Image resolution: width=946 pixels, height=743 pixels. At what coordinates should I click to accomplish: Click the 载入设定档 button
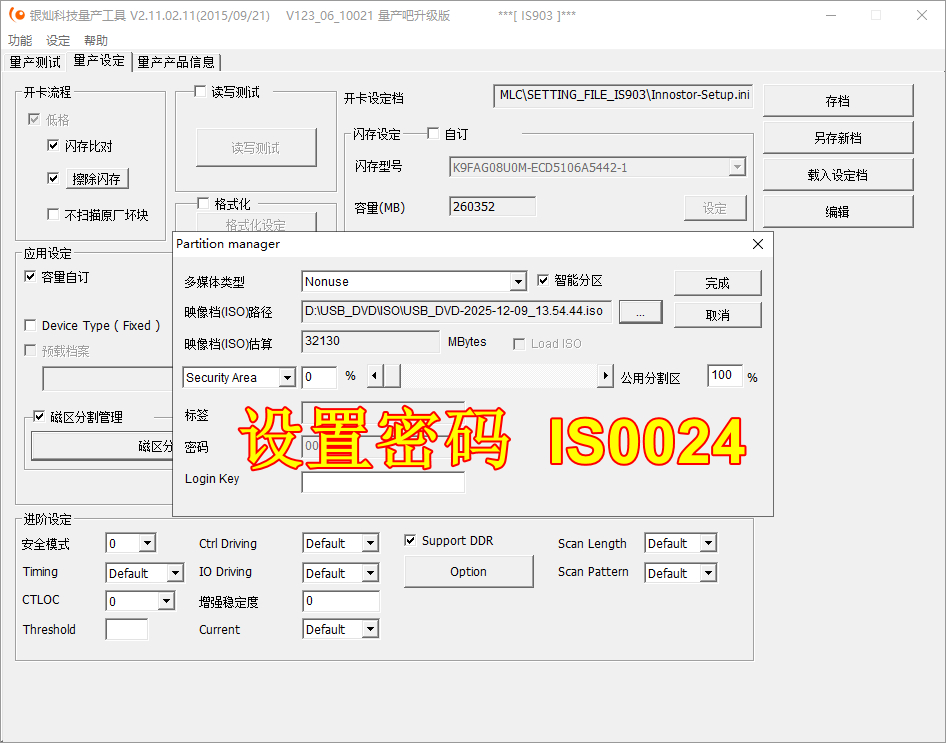pos(837,174)
